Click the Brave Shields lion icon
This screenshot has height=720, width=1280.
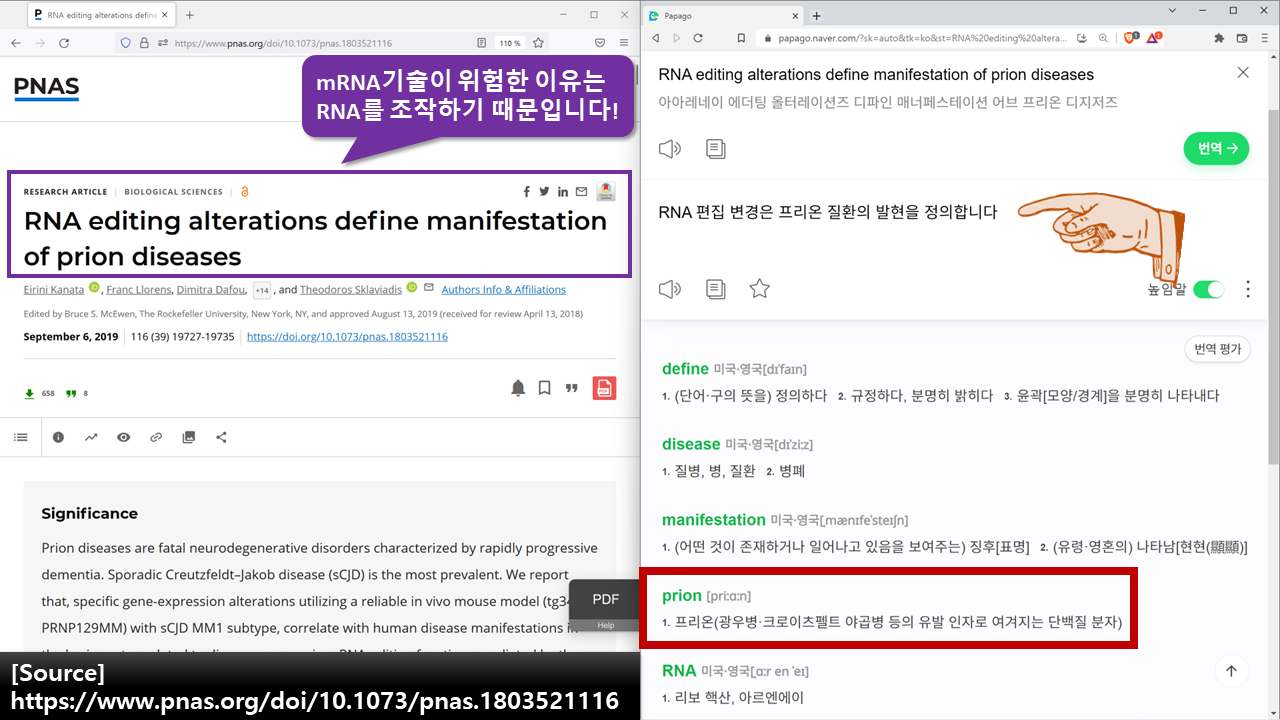click(1130, 38)
